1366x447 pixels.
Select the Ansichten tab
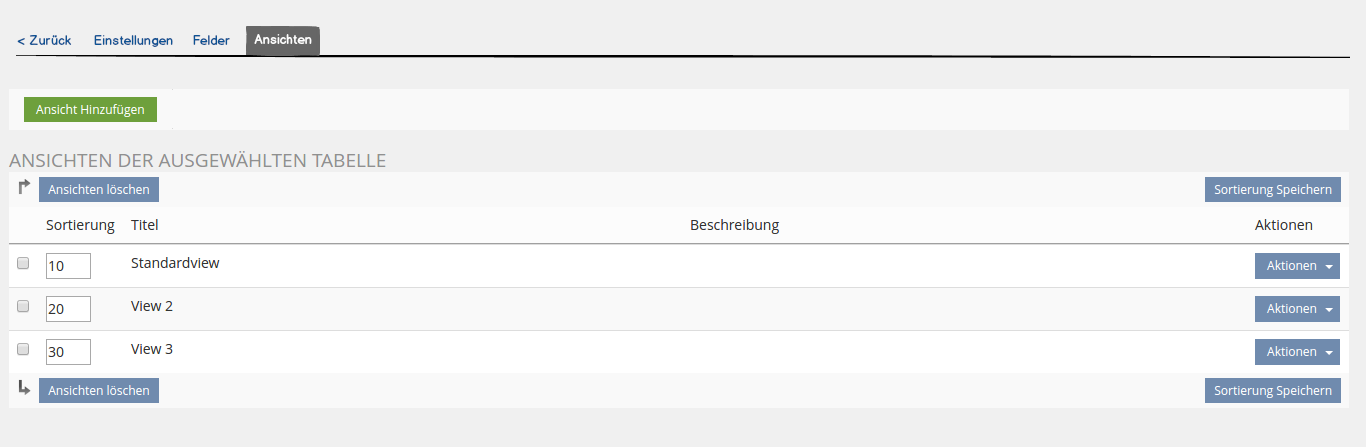pos(283,40)
